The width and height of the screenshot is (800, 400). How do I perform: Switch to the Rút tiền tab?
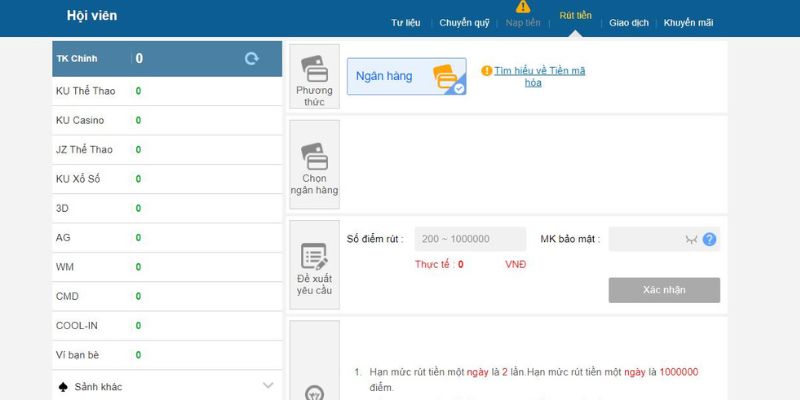tap(576, 15)
